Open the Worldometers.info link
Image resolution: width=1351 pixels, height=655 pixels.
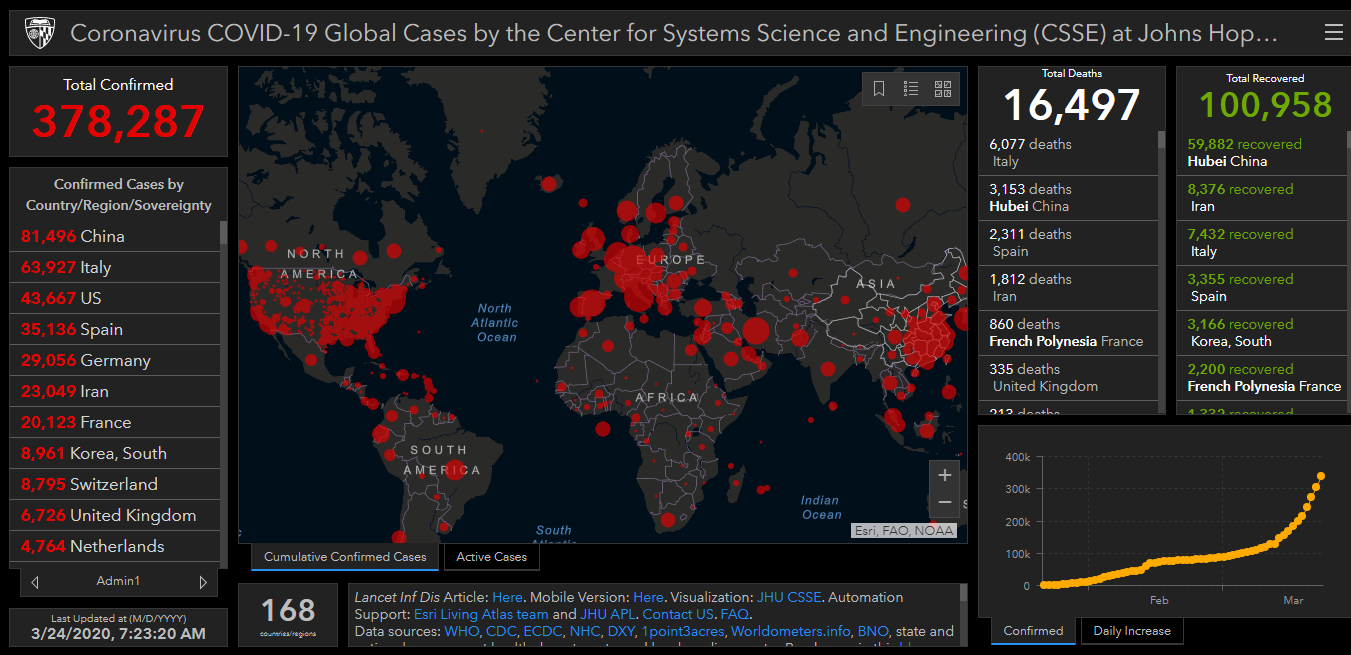[790, 631]
